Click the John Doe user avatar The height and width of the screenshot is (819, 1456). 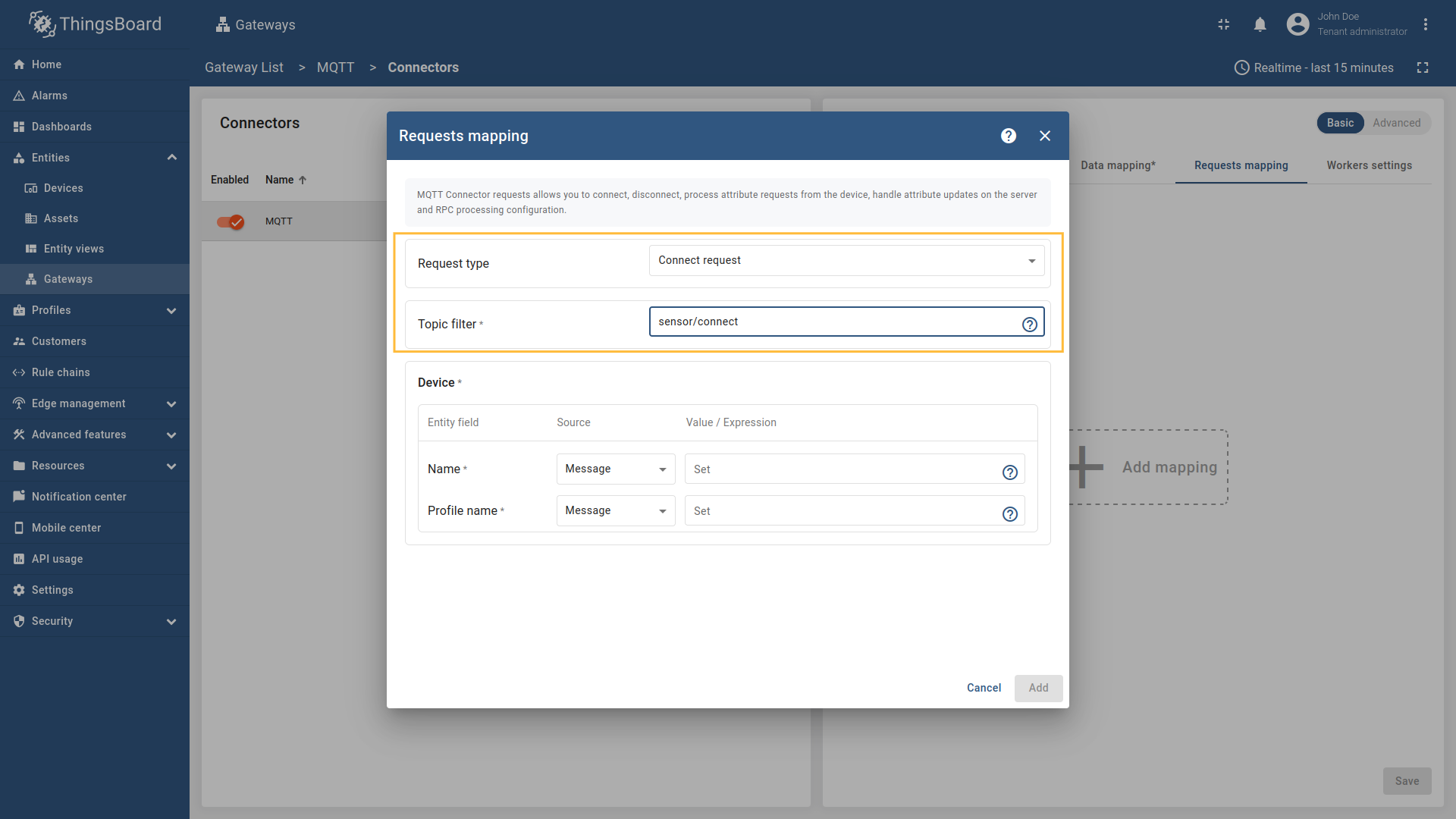1298,24
